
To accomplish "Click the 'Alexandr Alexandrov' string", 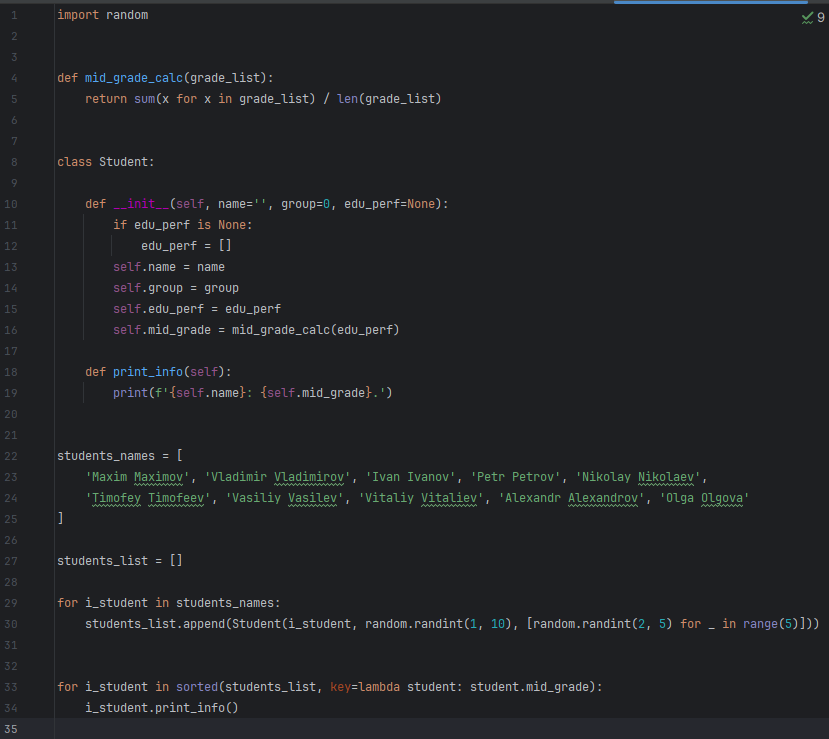I will pyautogui.click(x=571, y=498).
